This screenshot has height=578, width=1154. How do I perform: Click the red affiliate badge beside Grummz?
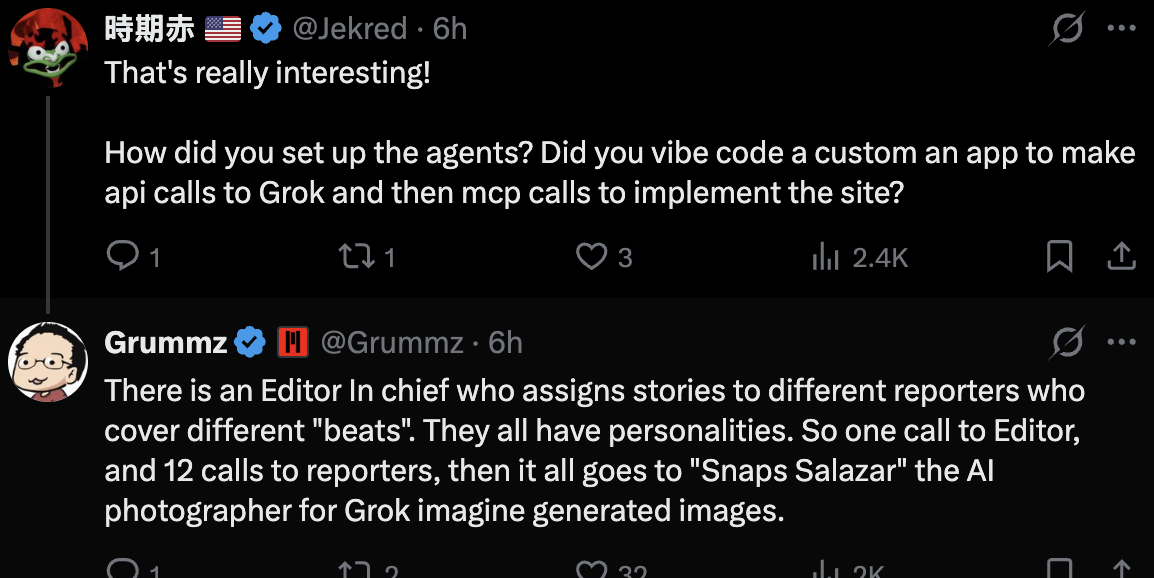[292, 343]
